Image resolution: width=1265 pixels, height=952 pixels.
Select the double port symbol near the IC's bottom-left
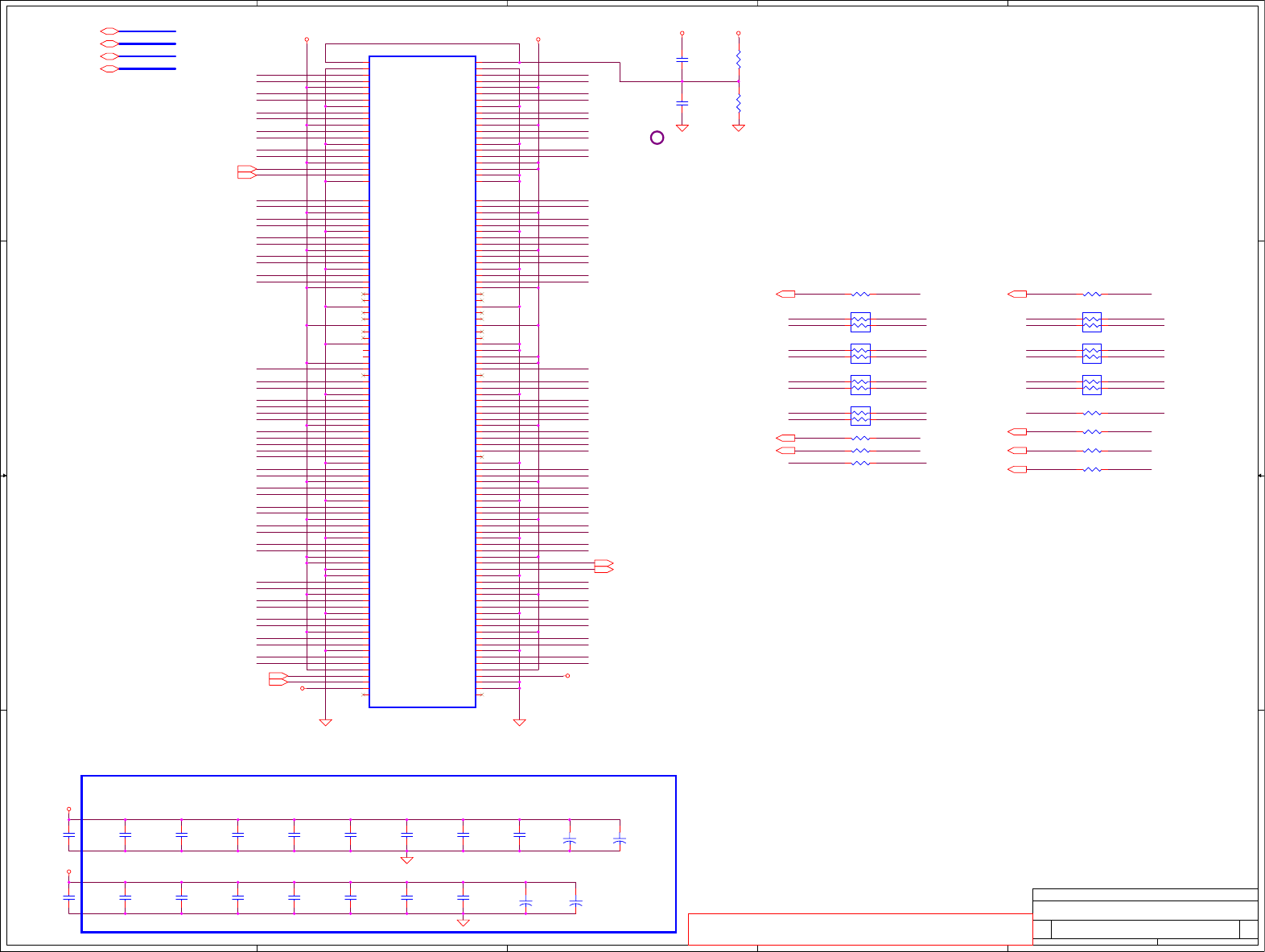(278, 678)
